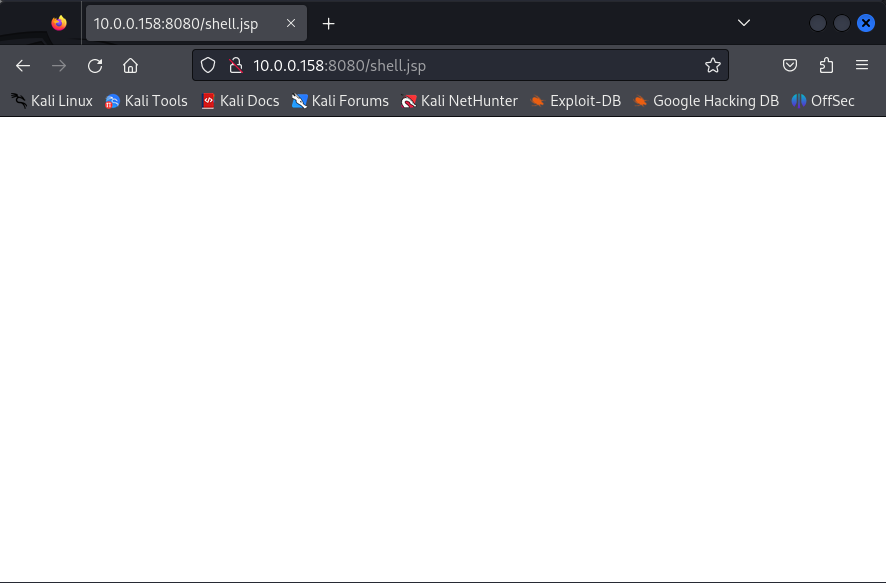Open the Extensions puzzle menu

(x=826, y=66)
